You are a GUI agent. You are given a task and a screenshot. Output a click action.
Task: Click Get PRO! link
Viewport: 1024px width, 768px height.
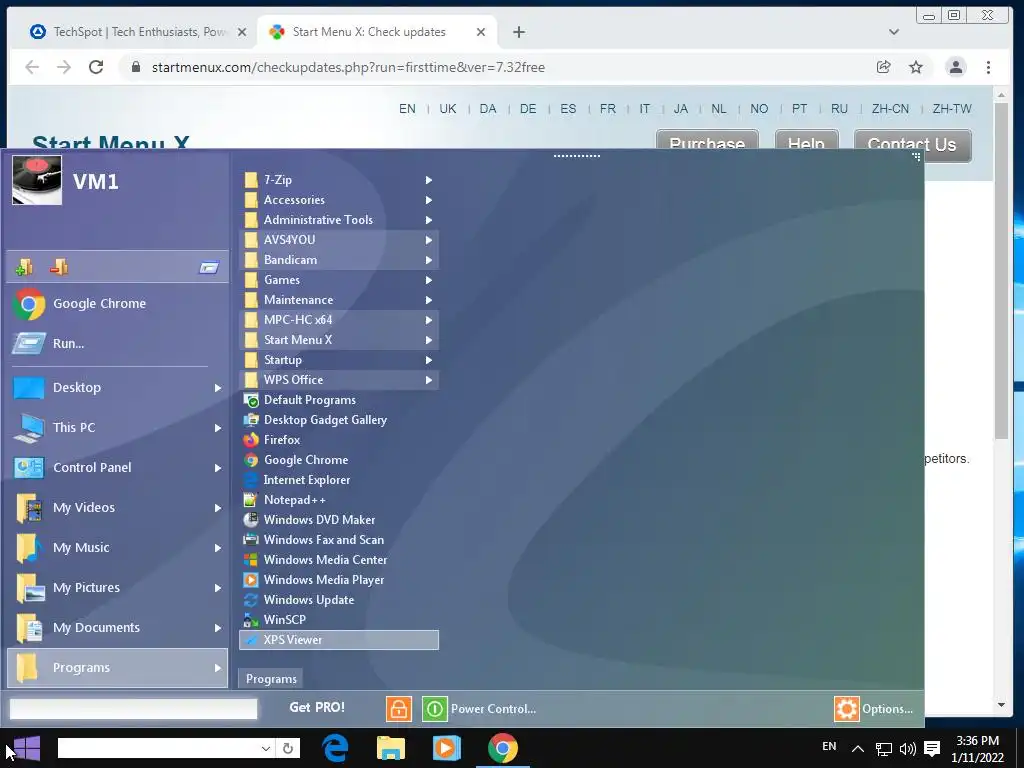click(x=317, y=707)
